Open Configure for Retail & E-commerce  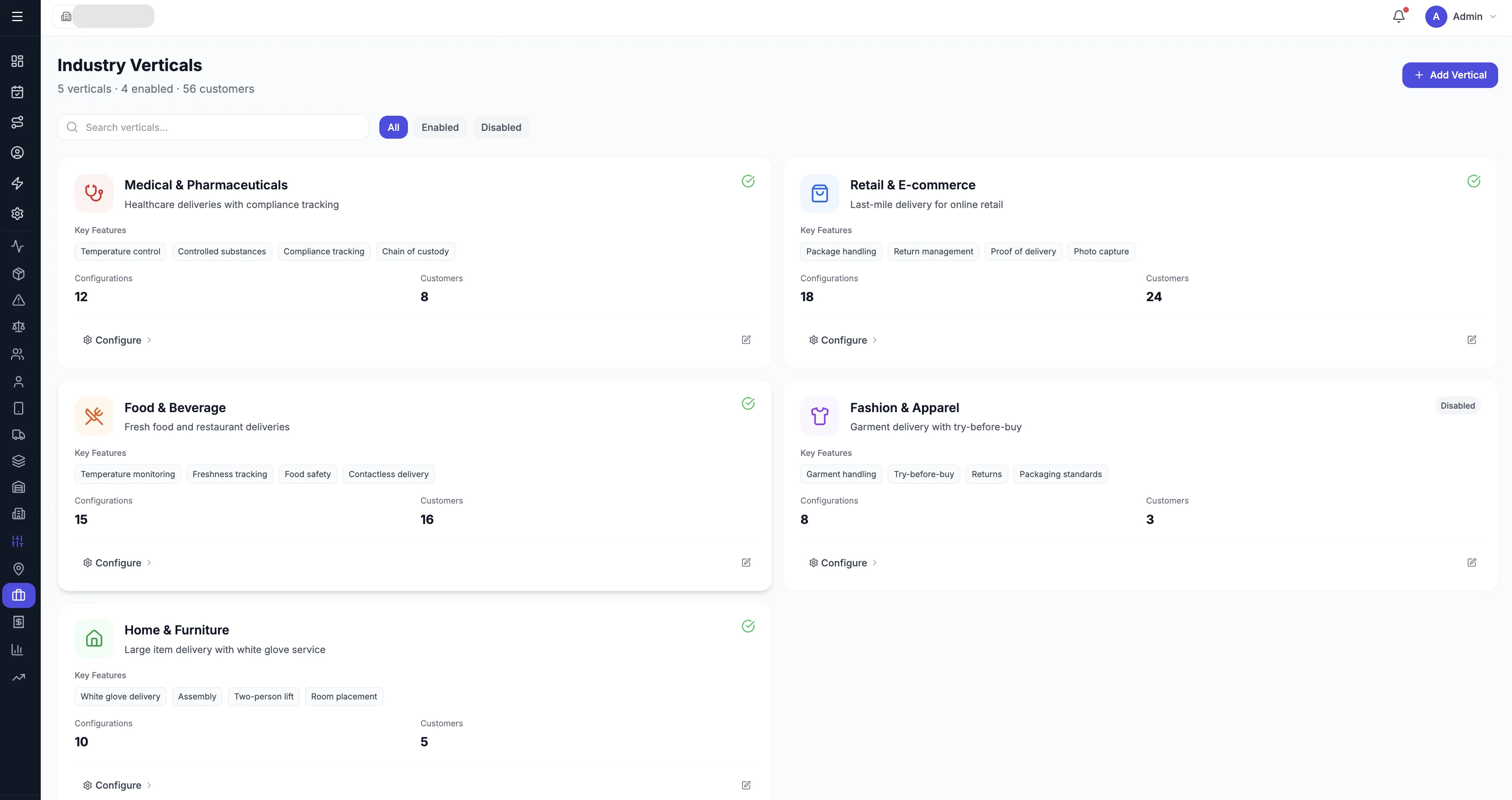tap(843, 340)
